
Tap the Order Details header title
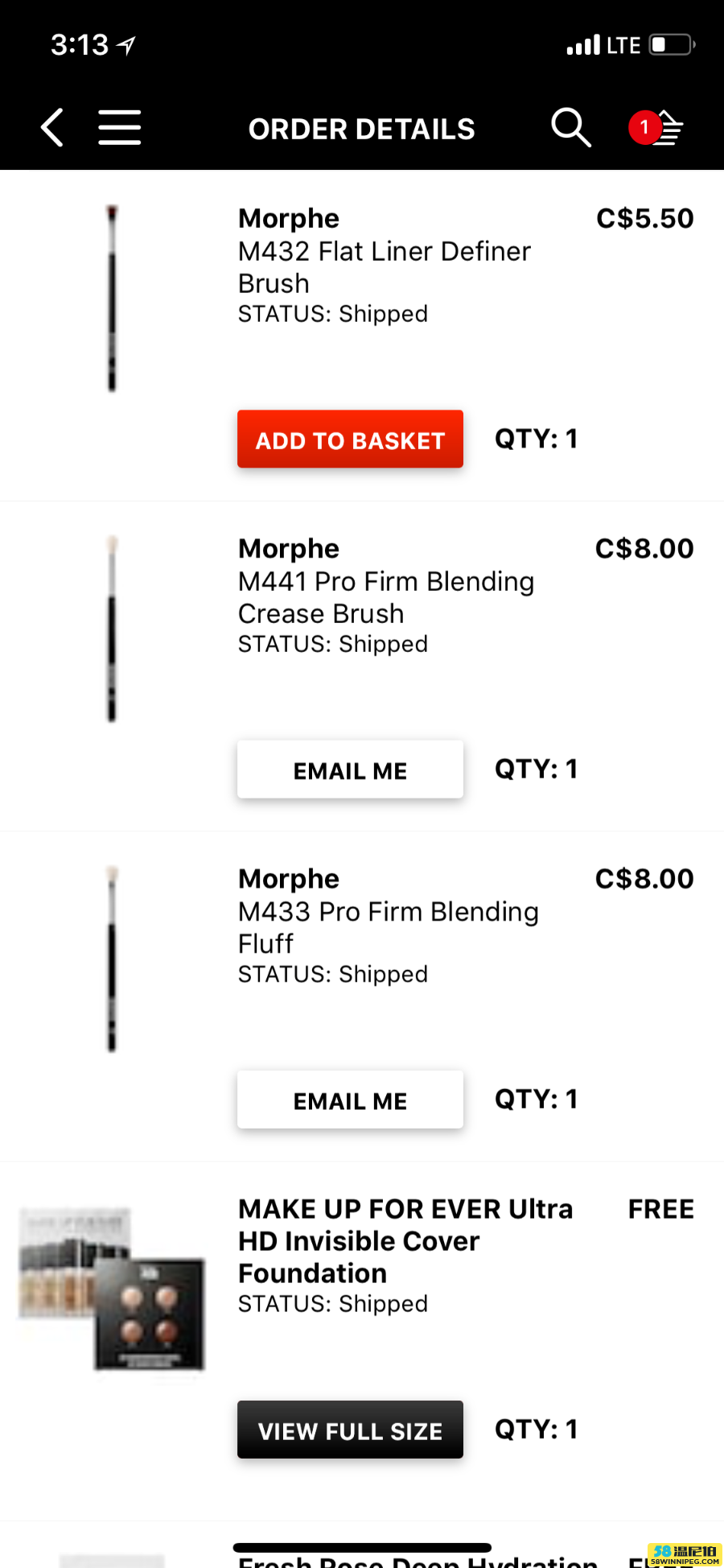[362, 129]
